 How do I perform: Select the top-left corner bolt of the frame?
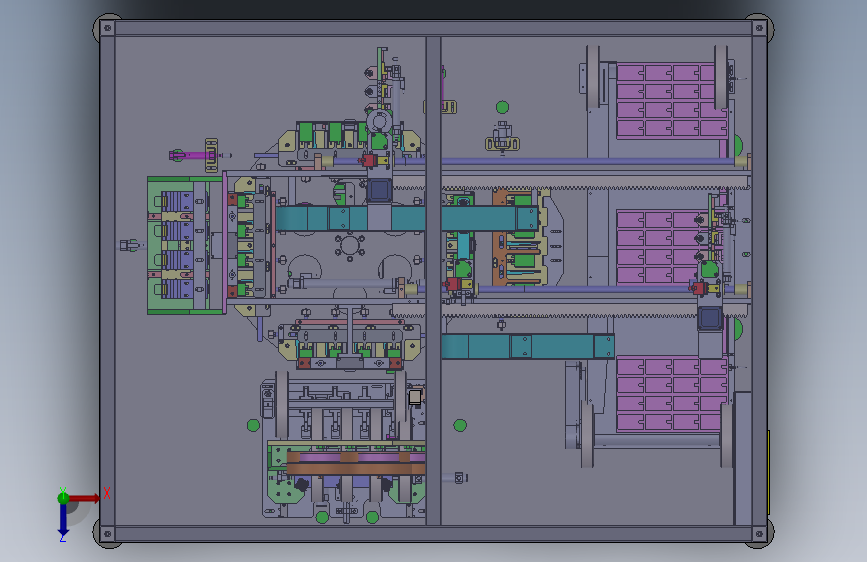point(107,28)
